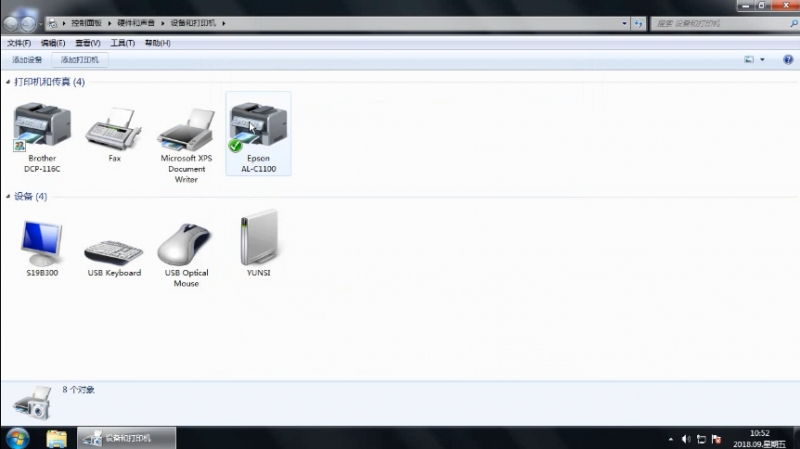Click the search devices input field

pos(715,22)
